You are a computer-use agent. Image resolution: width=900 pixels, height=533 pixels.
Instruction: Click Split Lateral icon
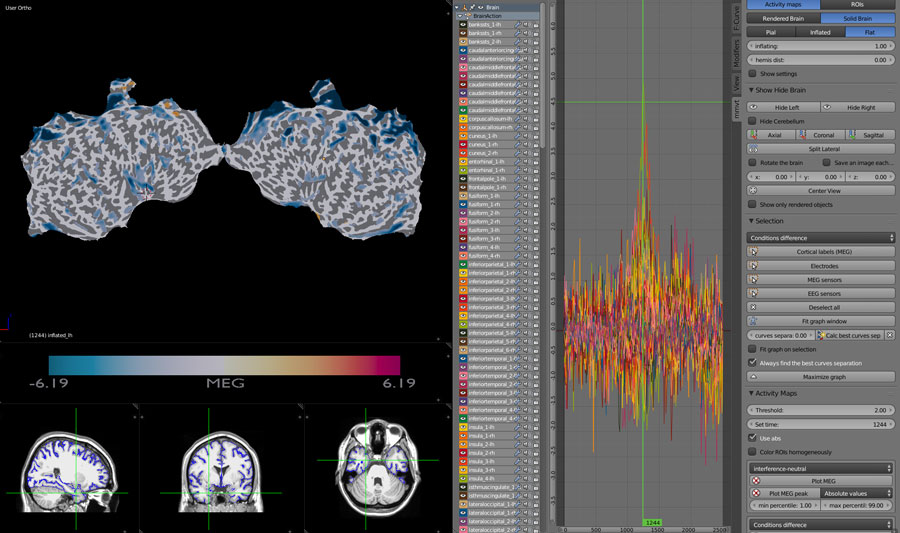click(753, 149)
